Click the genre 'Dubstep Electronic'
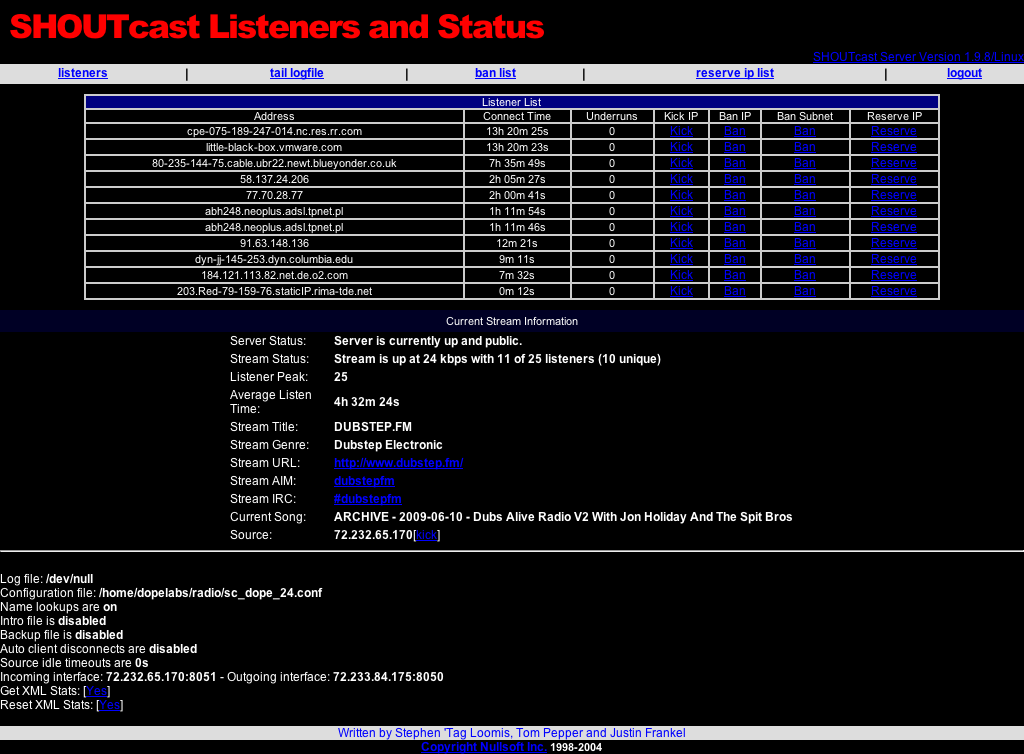This screenshot has width=1024, height=754. click(388, 445)
